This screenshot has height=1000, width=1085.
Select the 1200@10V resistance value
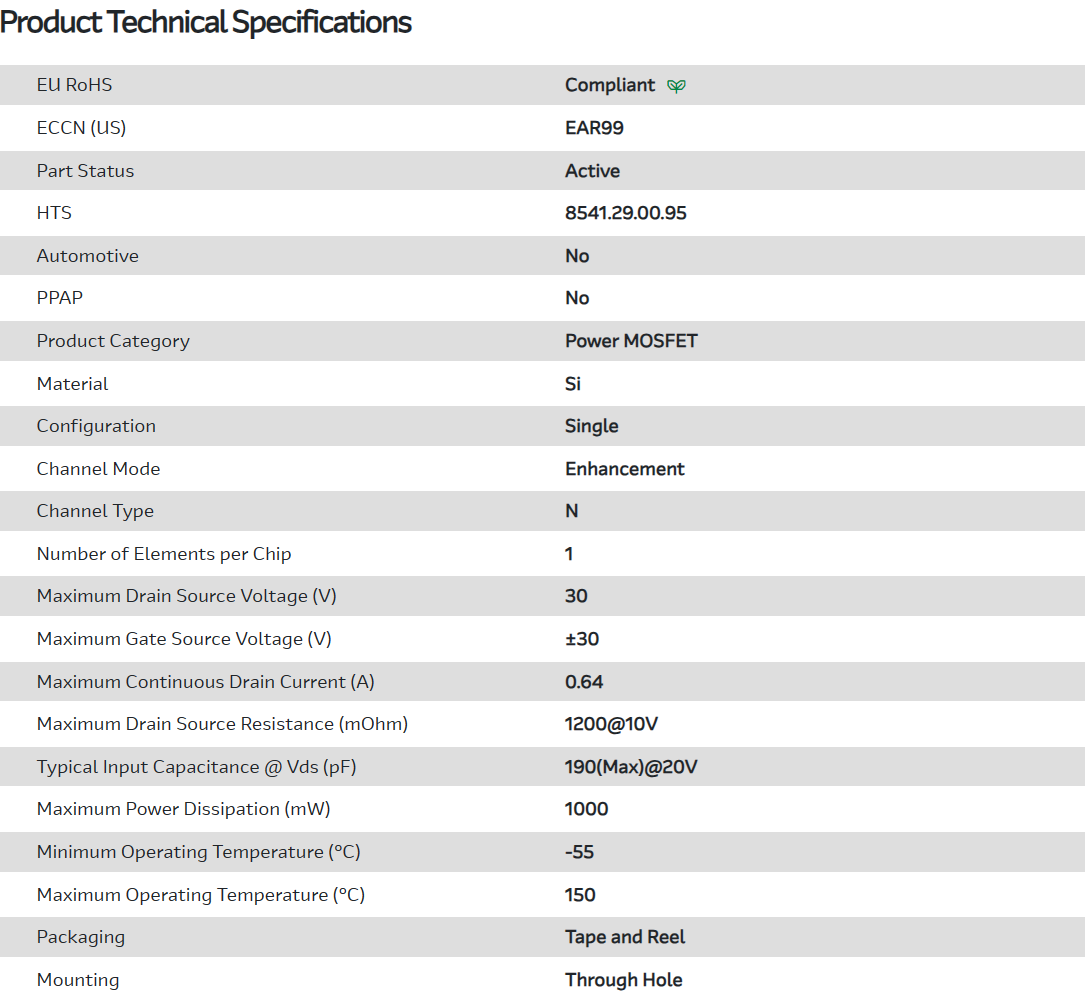pyautogui.click(x=611, y=724)
